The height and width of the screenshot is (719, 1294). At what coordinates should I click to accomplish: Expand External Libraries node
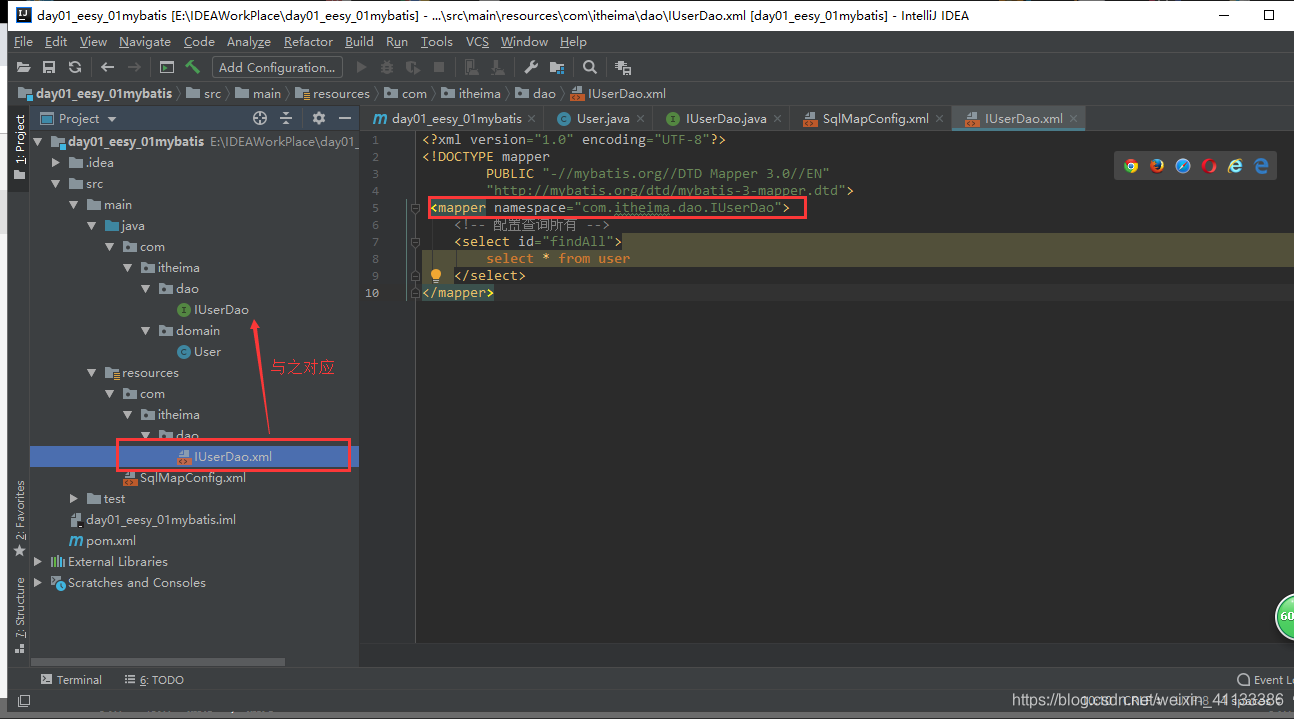38,562
